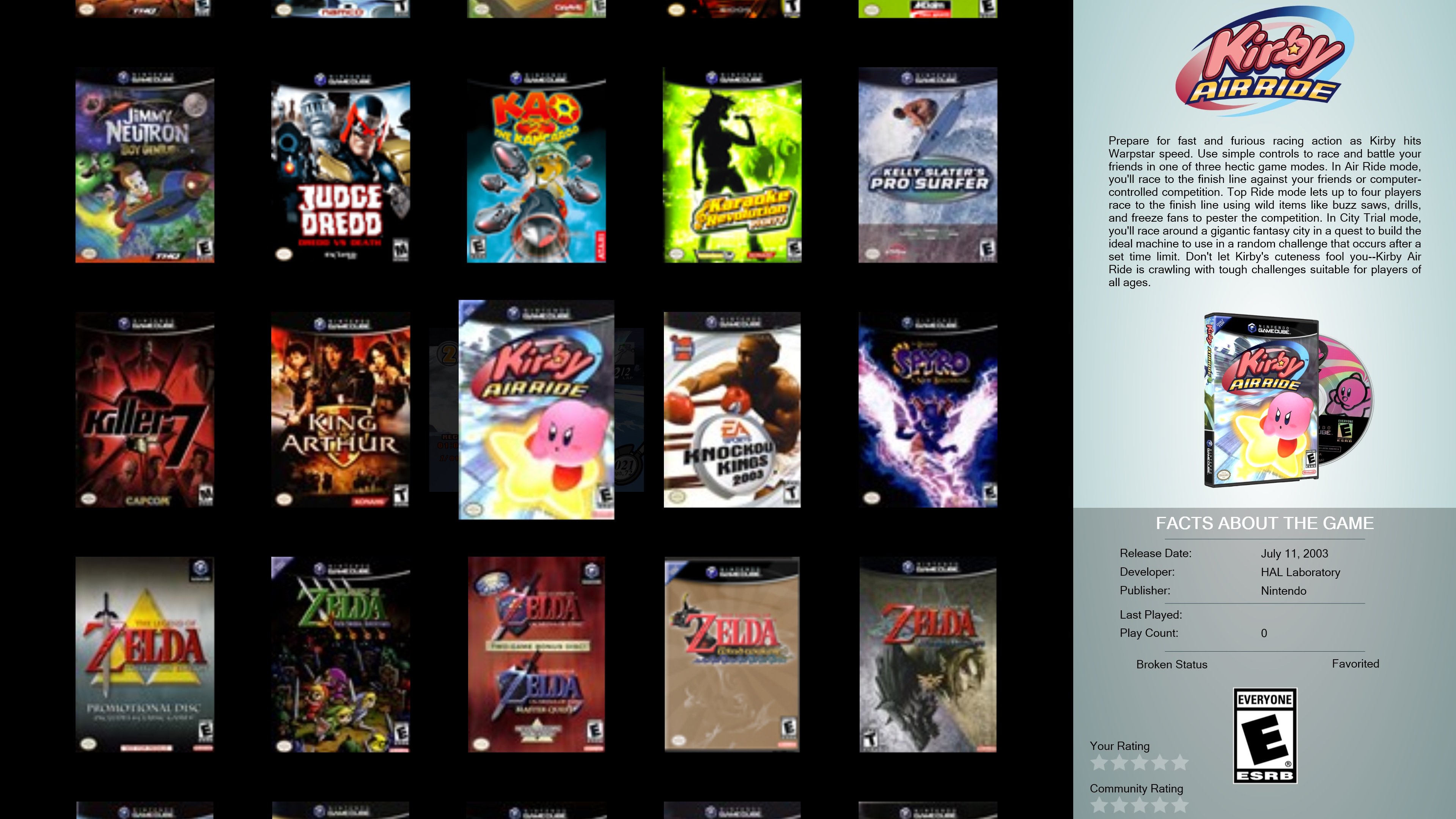The image size is (1456, 819).
Task: Pick the Killer7 game cover
Action: pos(145,409)
